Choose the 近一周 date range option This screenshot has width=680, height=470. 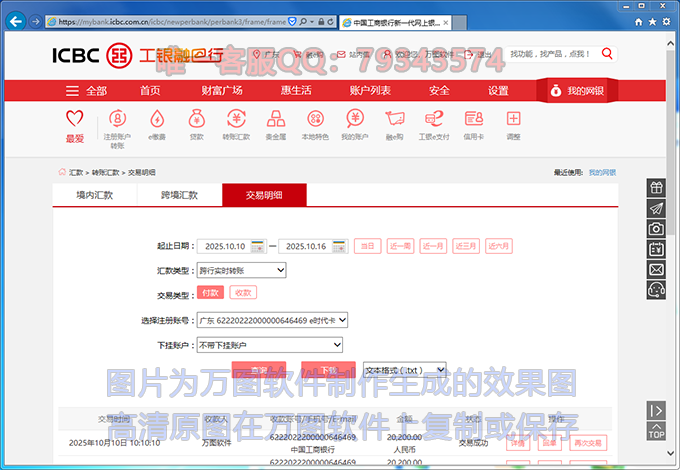click(x=400, y=246)
